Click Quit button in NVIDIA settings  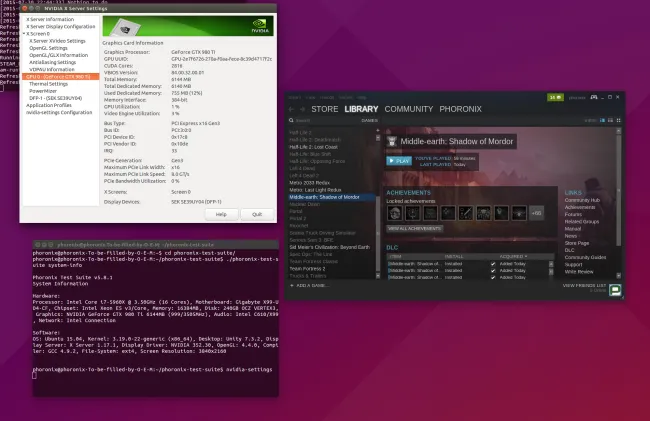point(257,214)
